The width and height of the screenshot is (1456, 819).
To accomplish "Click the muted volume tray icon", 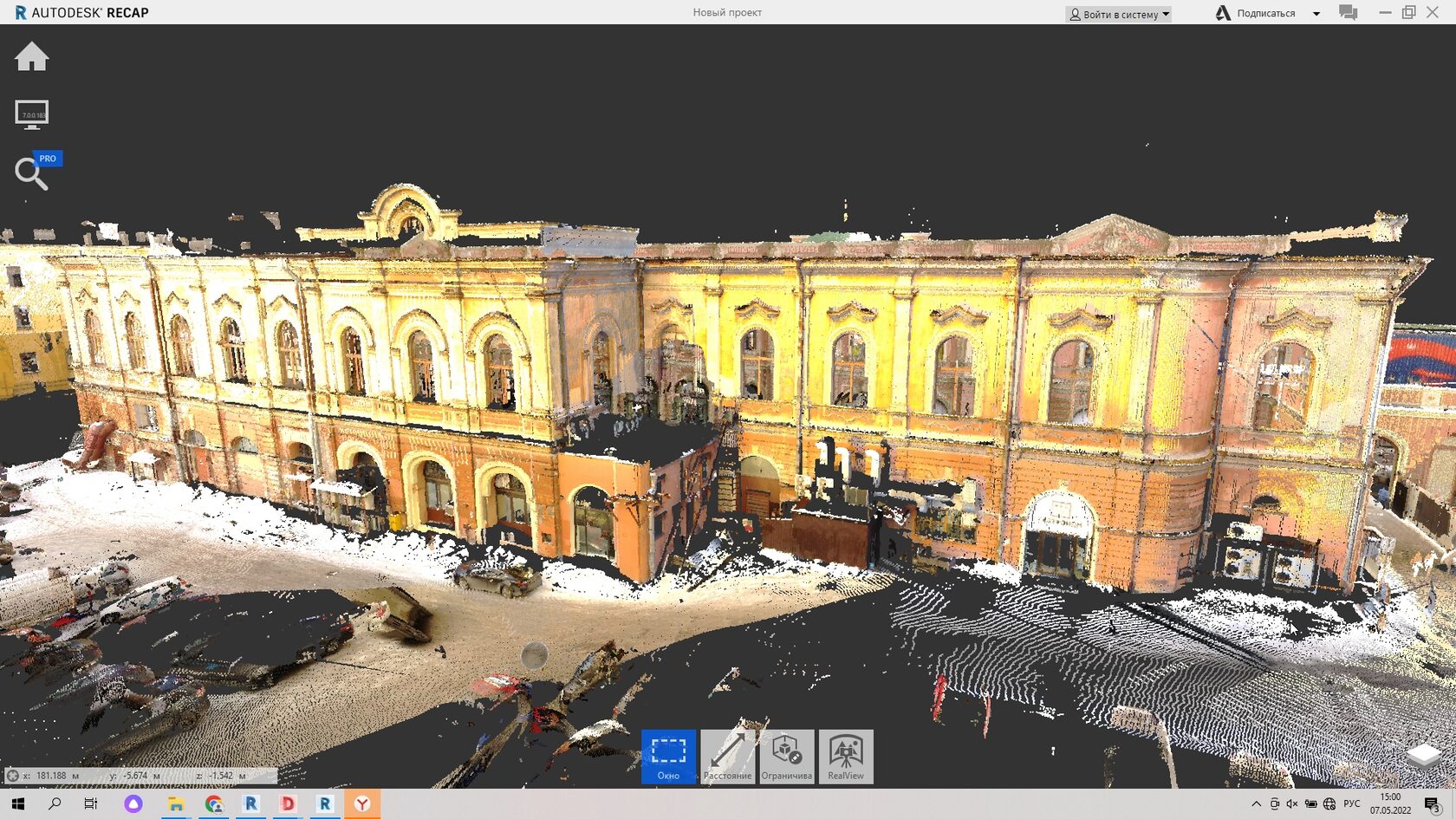I will point(1292,804).
